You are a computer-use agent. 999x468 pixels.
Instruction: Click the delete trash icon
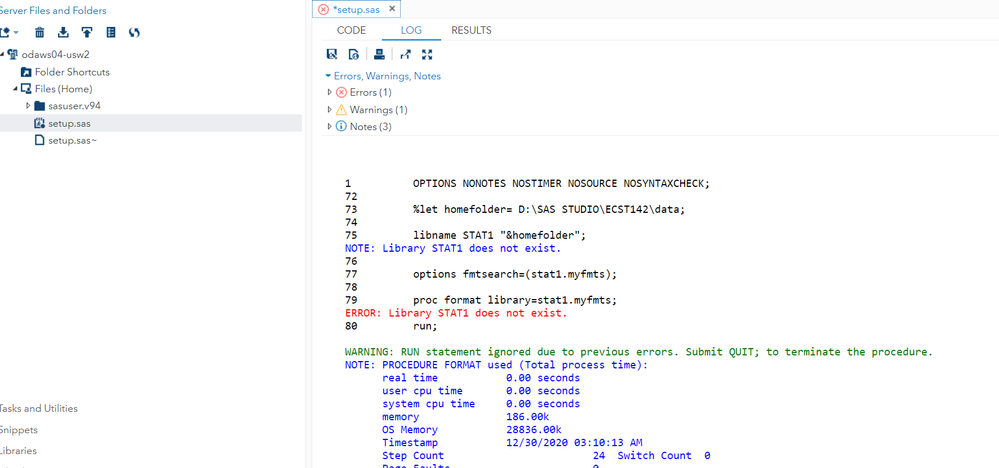[x=39, y=32]
